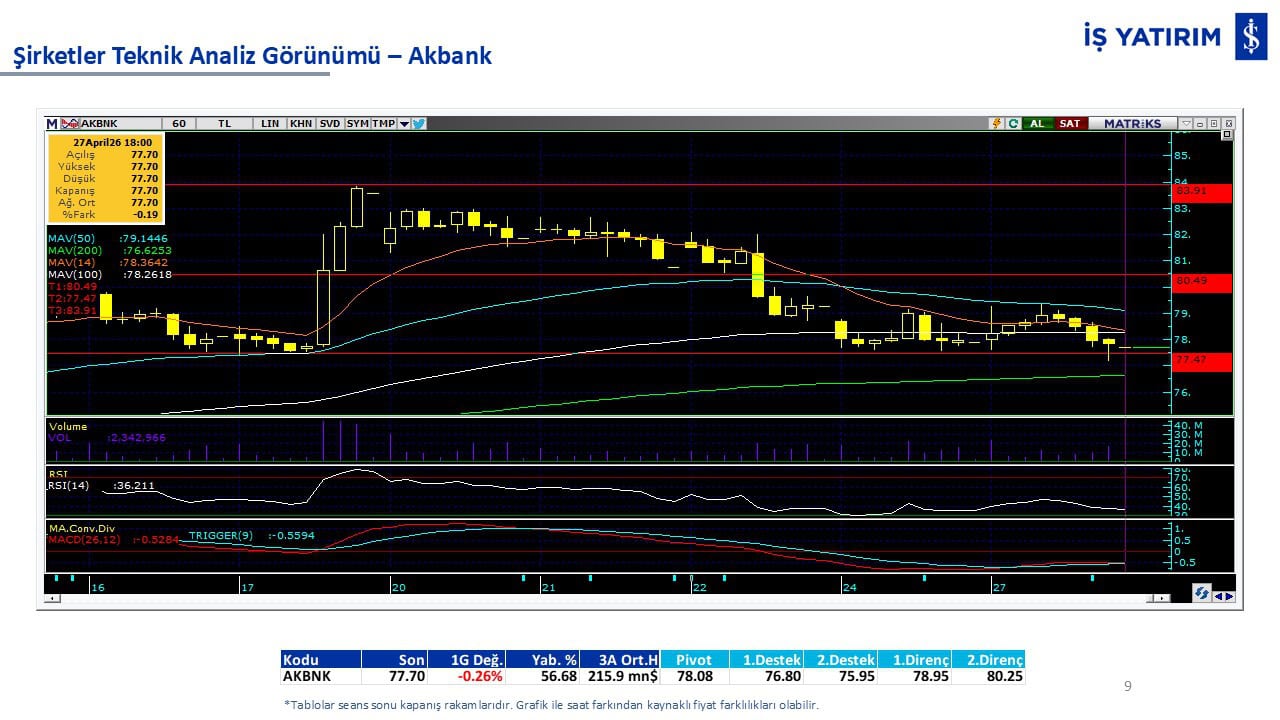Click the lightning bolt icon
This screenshot has width=1280, height=720.
click(996, 124)
